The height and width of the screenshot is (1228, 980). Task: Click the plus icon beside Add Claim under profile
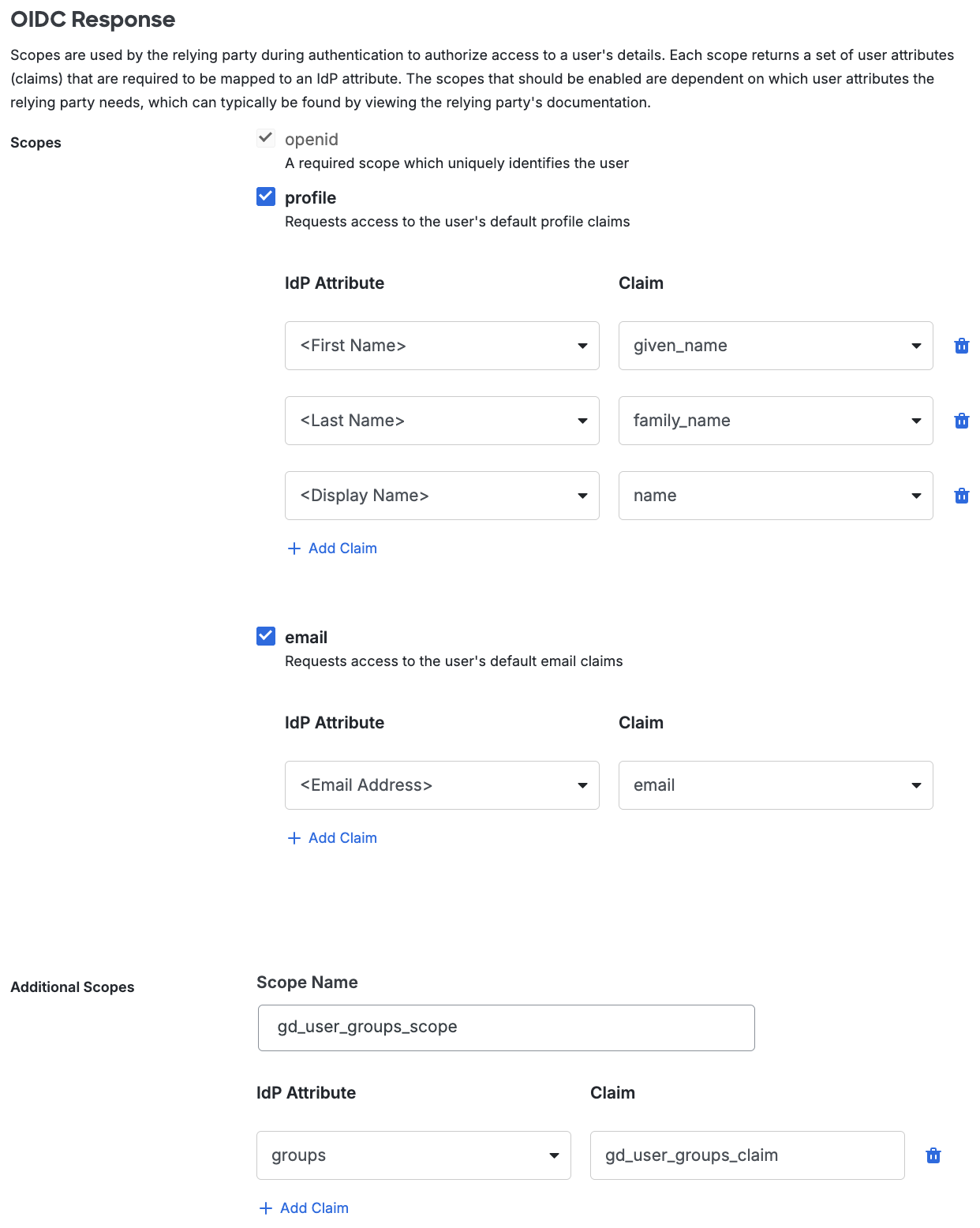pos(294,548)
